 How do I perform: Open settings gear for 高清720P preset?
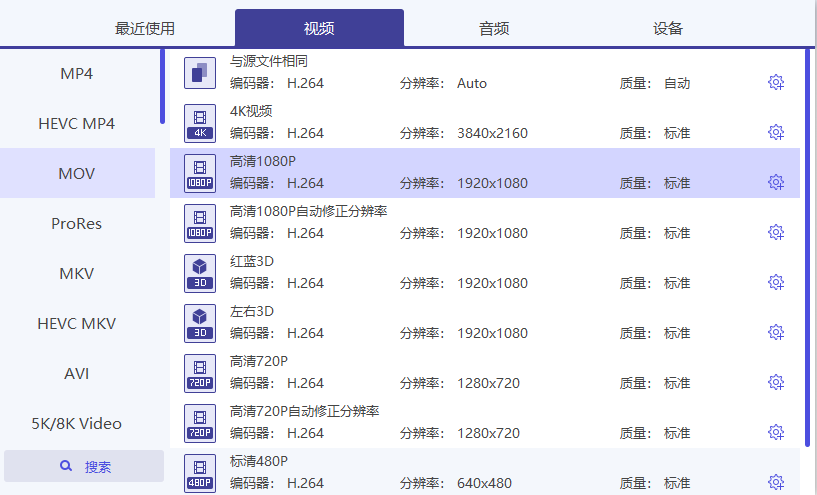click(776, 382)
